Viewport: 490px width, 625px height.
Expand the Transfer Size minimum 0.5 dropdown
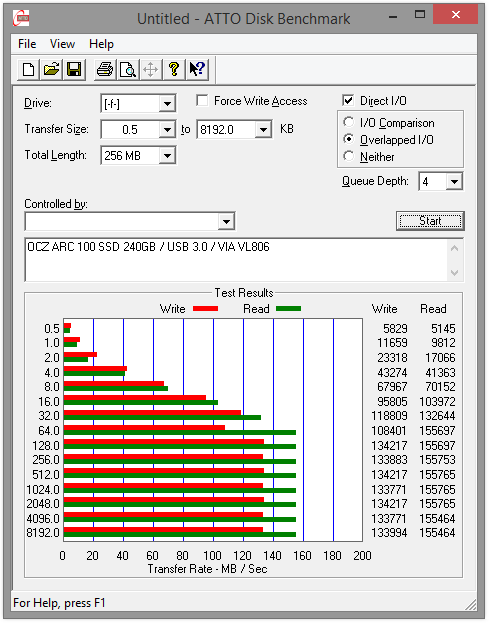[167, 130]
